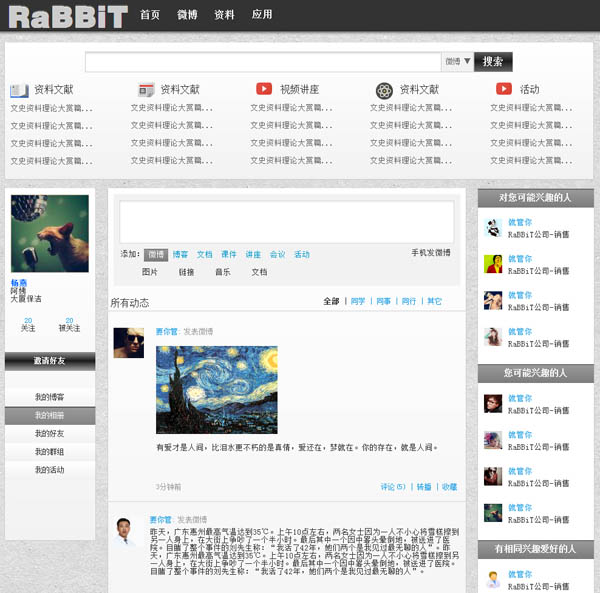600x593 pixels.
Task: Select the 会议 add-type tab
Action: click(277, 254)
